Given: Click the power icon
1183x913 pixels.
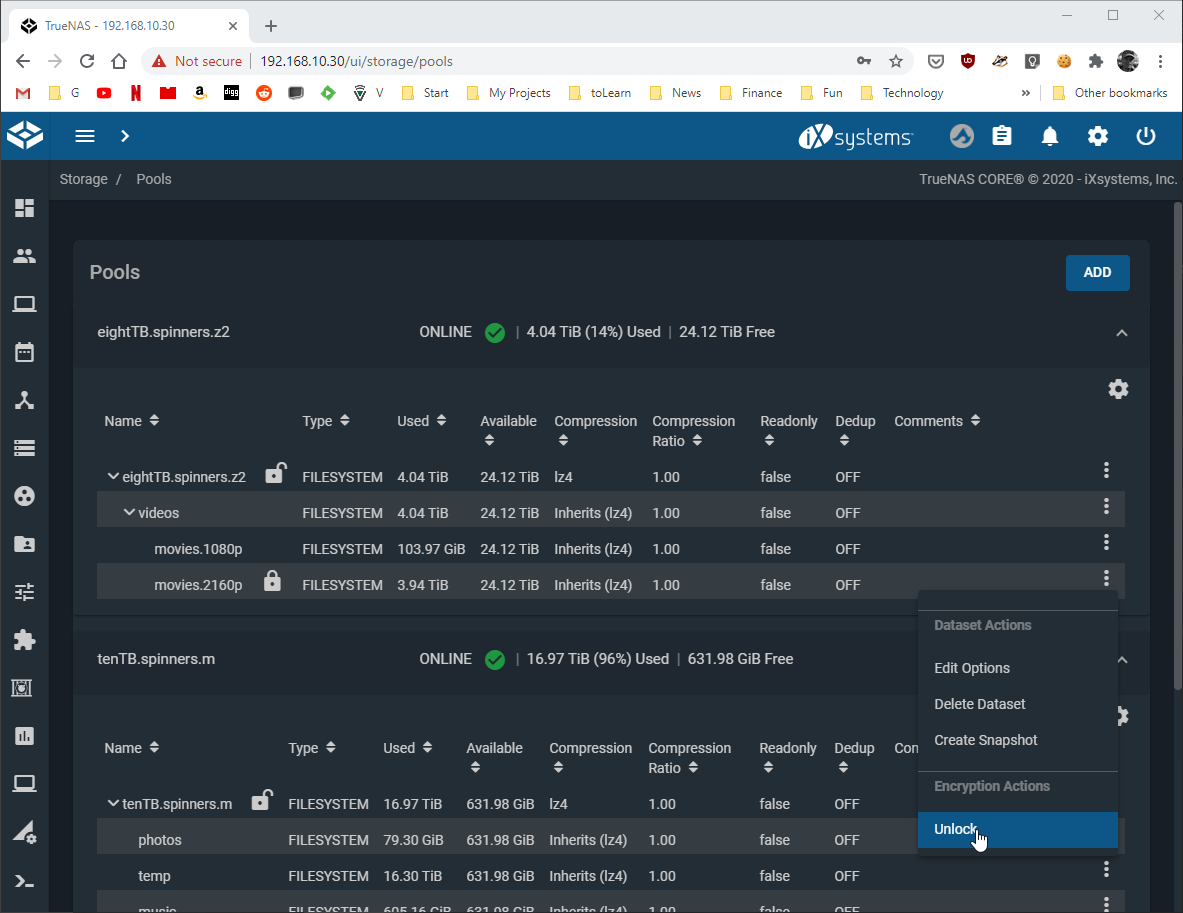Looking at the screenshot, I should pos(1146,136).
